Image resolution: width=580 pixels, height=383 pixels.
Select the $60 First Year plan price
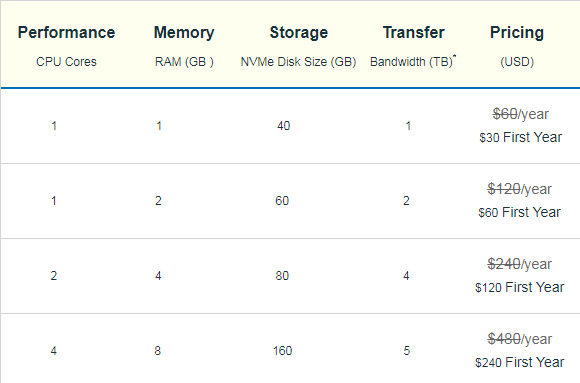click(519, 212)
